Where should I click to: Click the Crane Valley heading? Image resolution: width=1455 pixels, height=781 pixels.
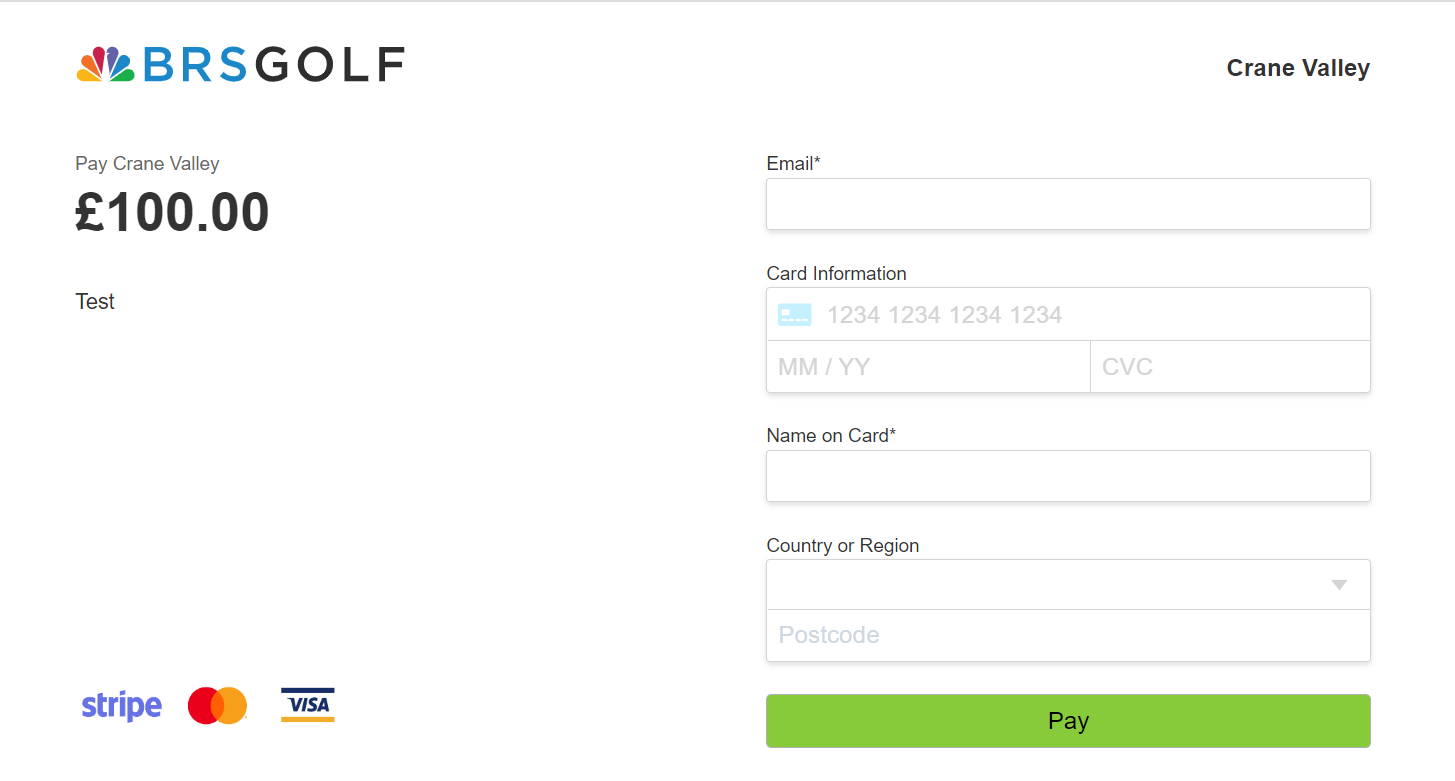[x=1298, y=68]
